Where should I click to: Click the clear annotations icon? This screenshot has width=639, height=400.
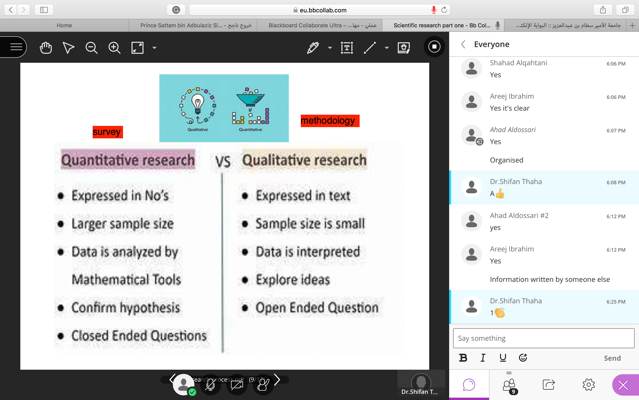pos(403,47)
